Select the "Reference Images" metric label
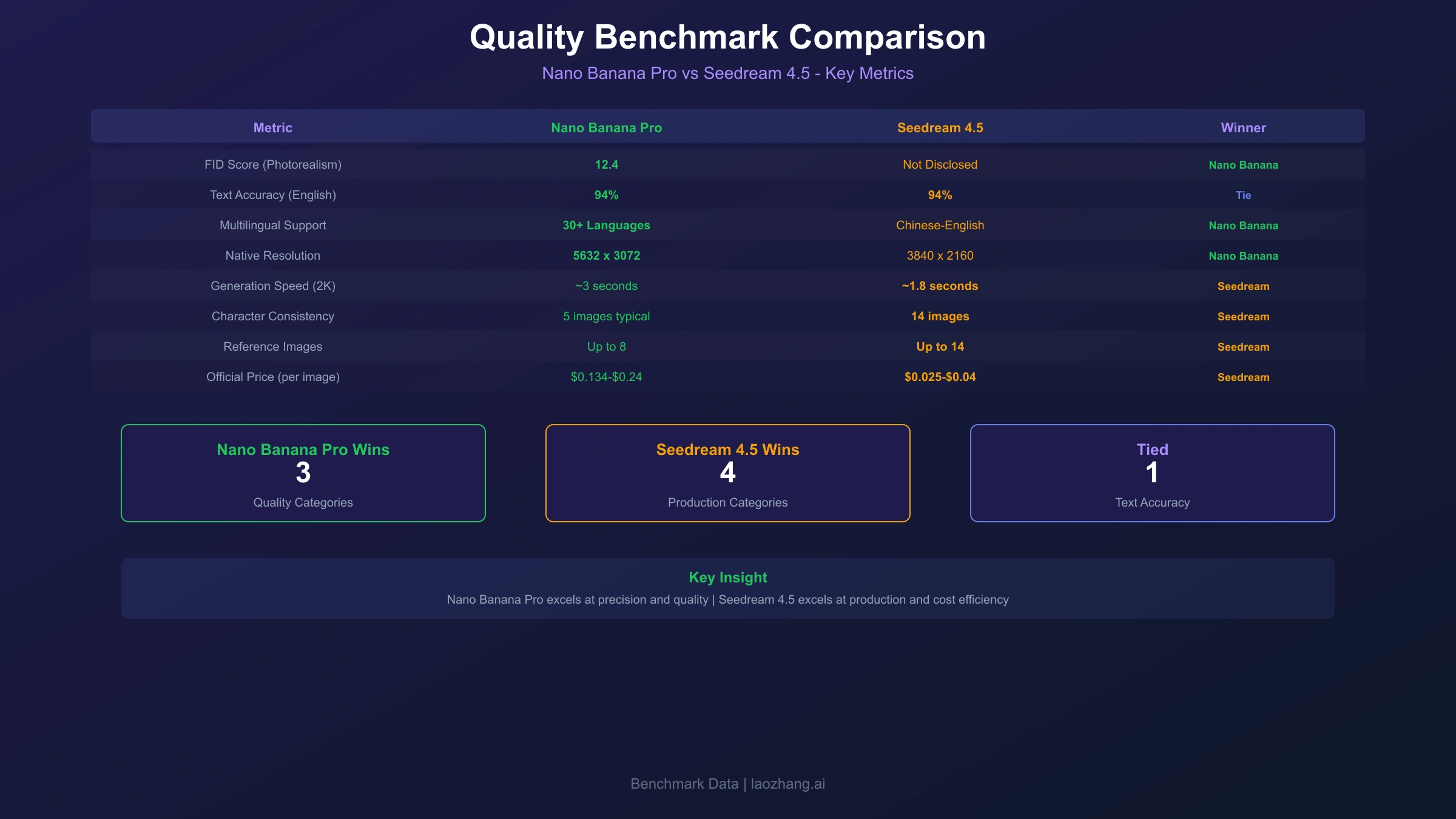Image resolution: width=1456 pixels, height=819 pixels. pos(273,346)
